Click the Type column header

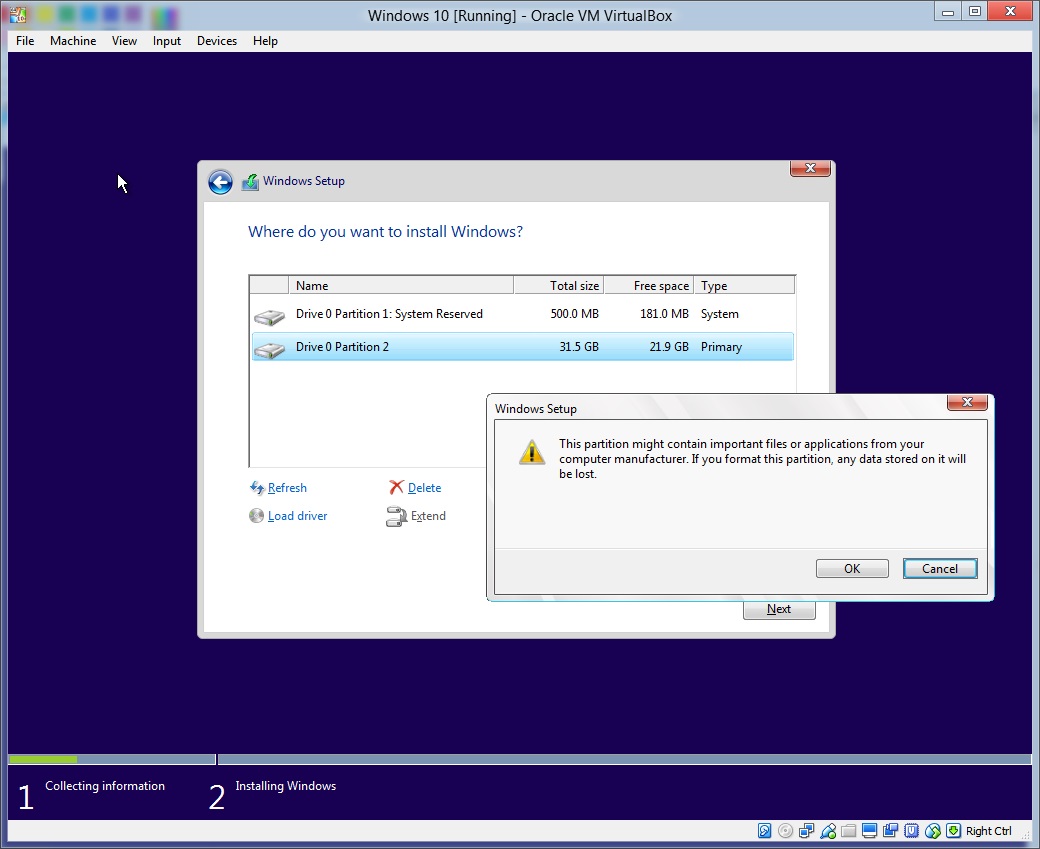[744, 285]
